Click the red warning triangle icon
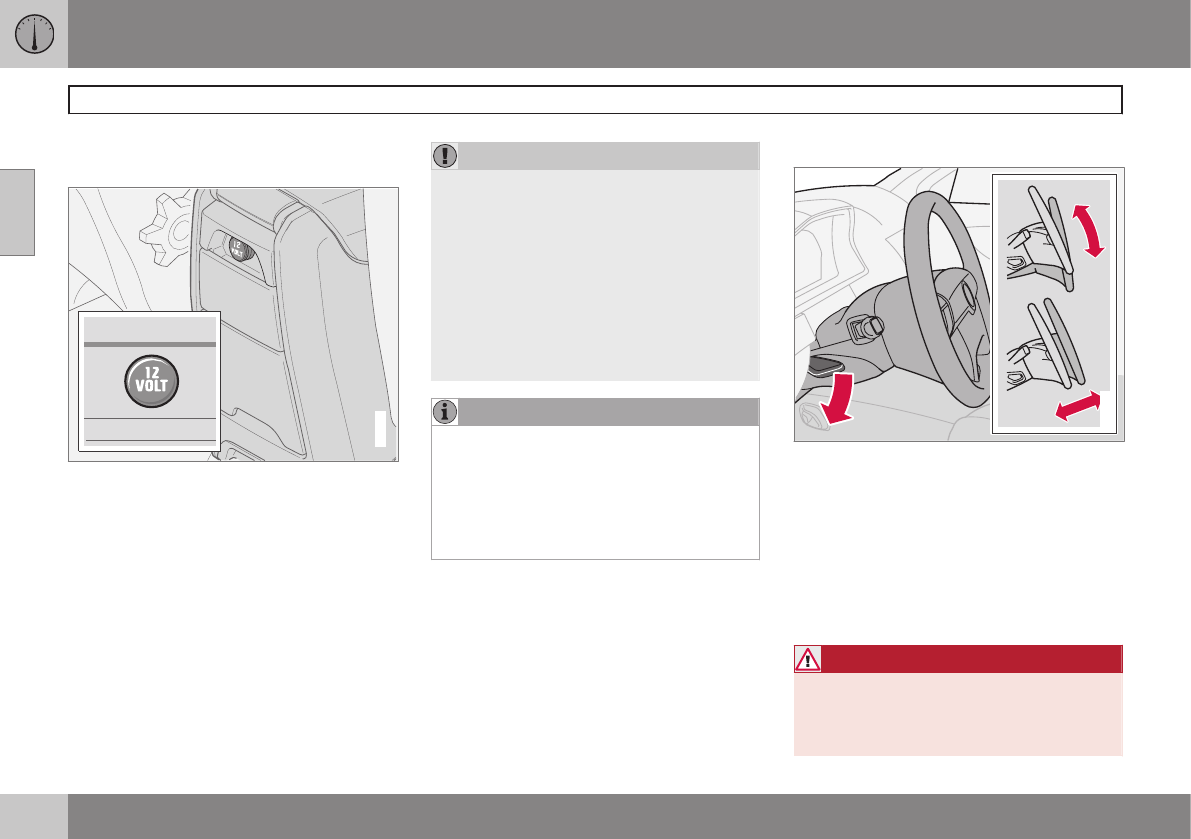This screenshot has width=1191, height=839. 807,659
